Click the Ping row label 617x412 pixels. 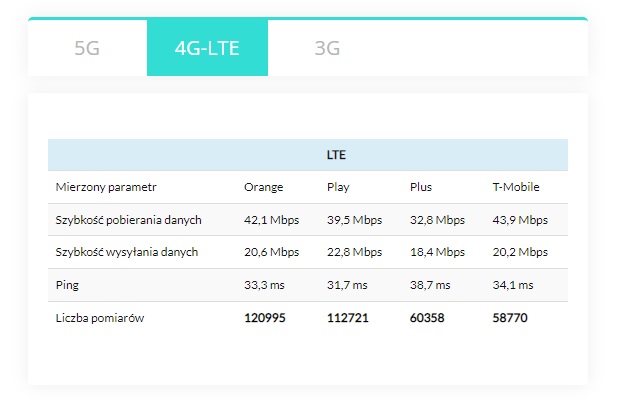[67, 285]
